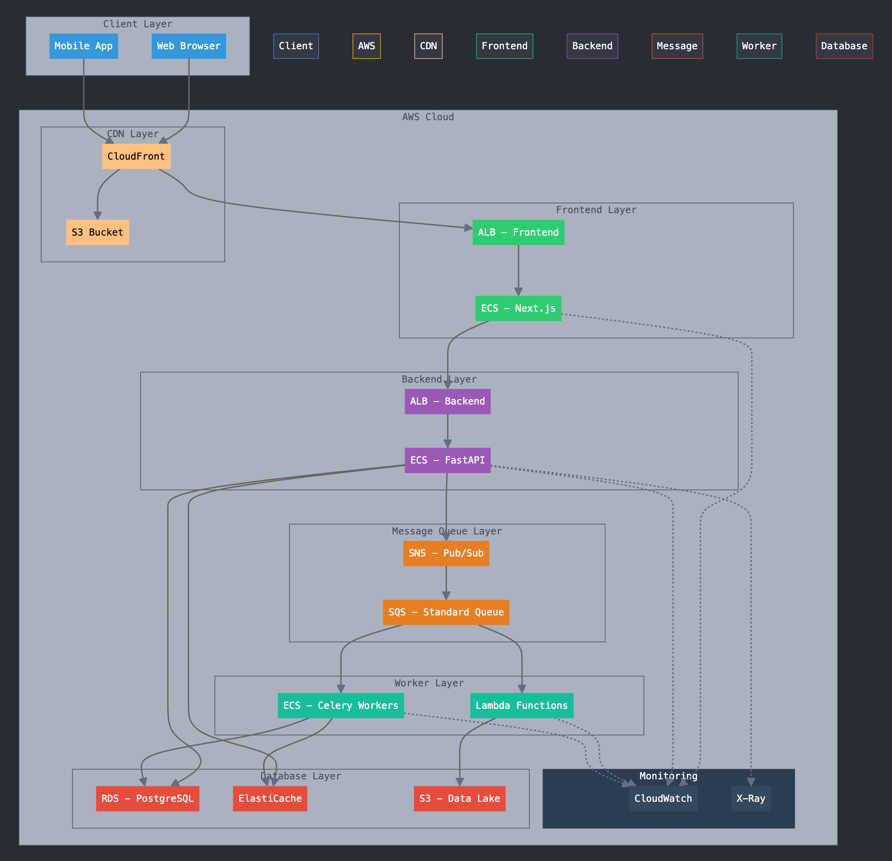This screenshot has width=892, height=861.
Task: Select the Web Browser node
Action: click(x=189, y=46)
